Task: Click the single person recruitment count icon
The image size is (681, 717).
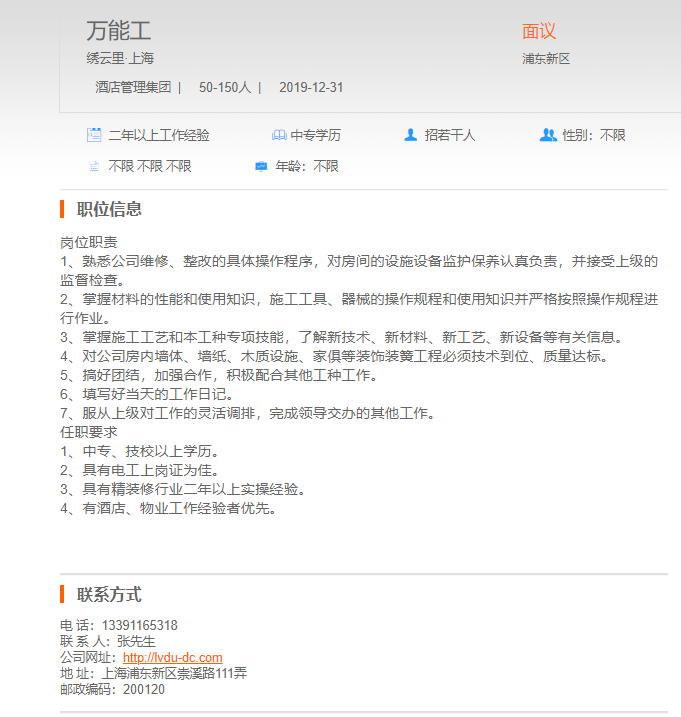Action: 410,135
